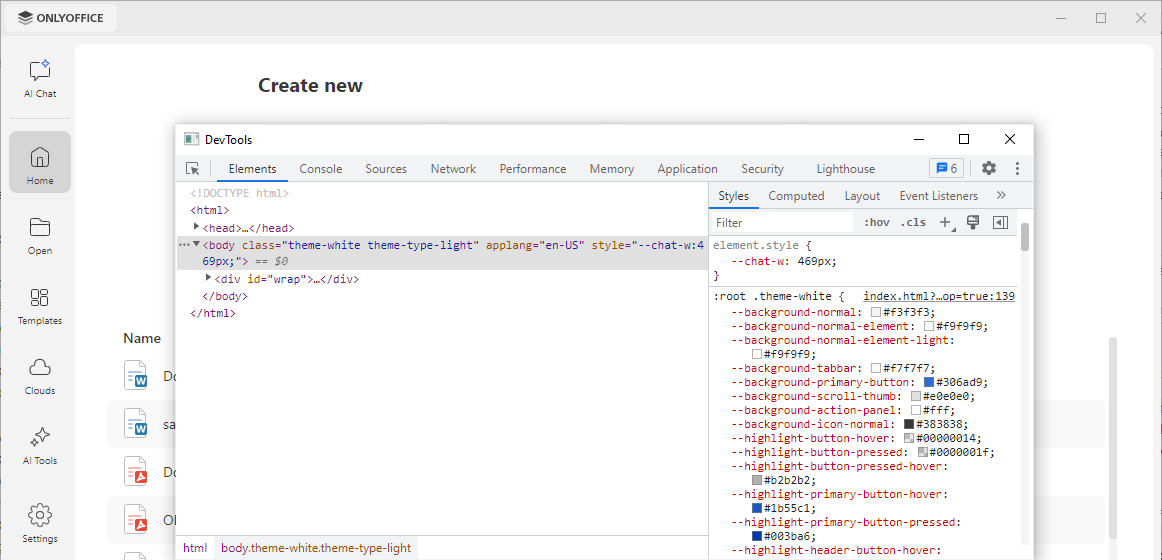Launch AI Tools from sidebar

point(40,446)
